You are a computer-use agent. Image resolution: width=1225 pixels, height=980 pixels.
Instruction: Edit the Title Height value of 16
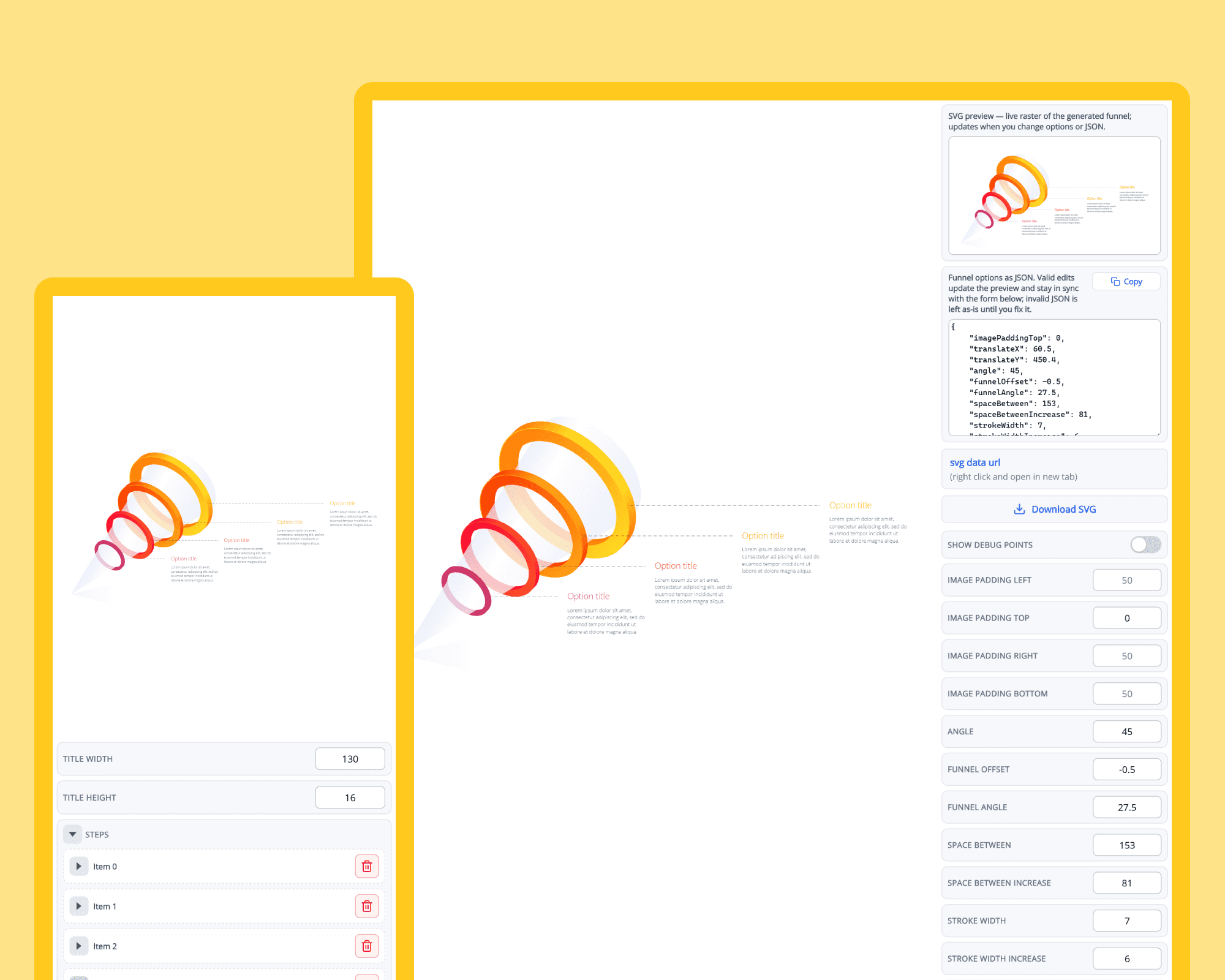pos(350,797)
